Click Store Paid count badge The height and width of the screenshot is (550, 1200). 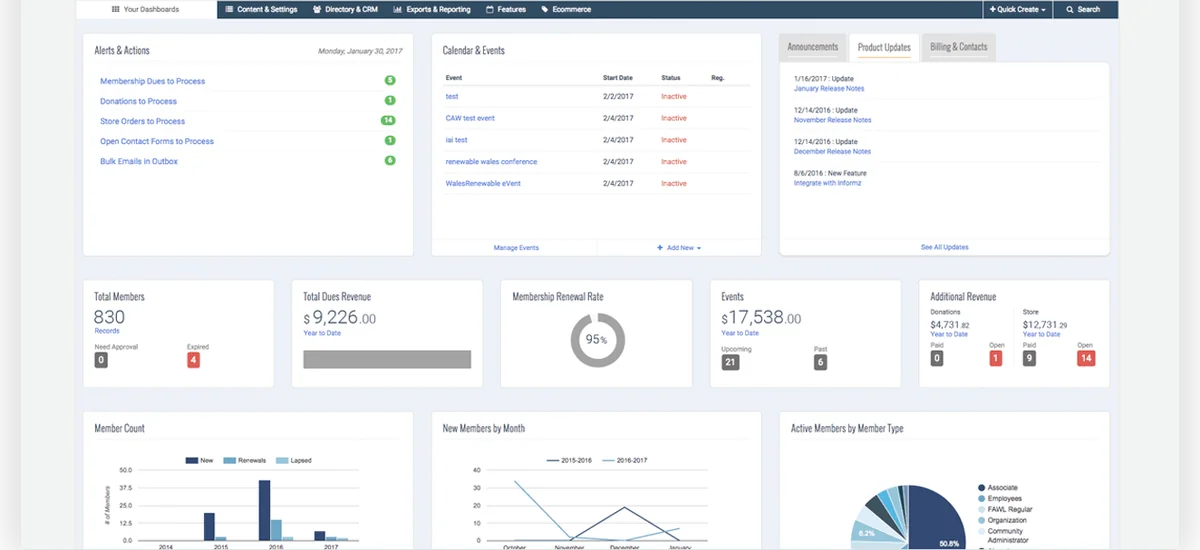tap(1030, 358)
